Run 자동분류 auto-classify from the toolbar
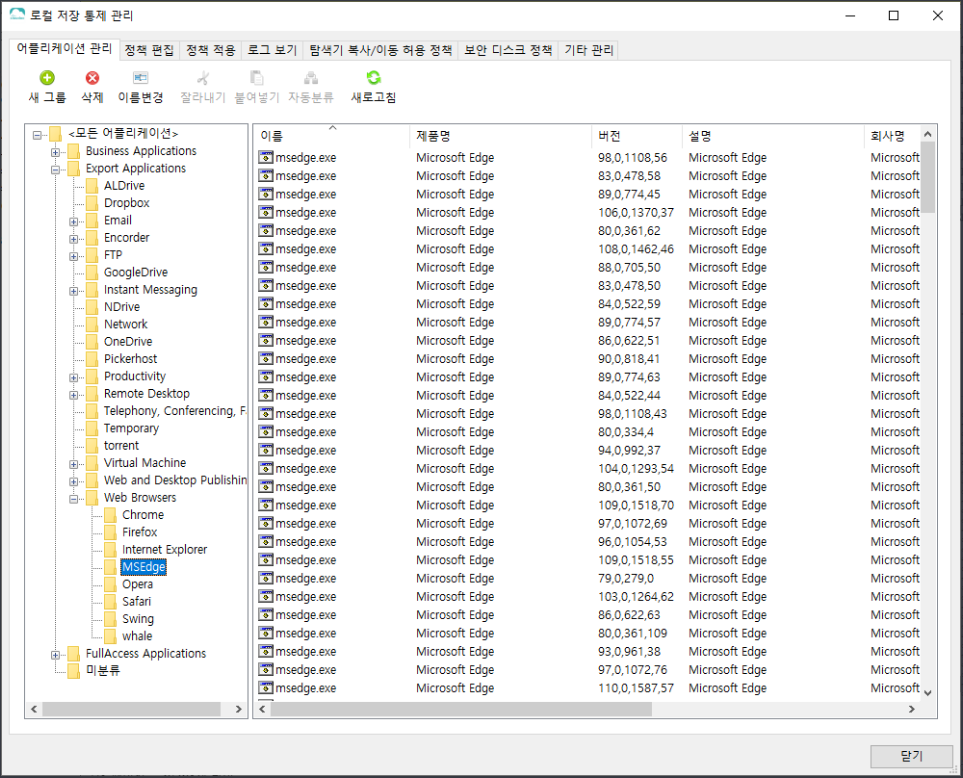This screenshot has width=963, height=778. click(311, 87)
